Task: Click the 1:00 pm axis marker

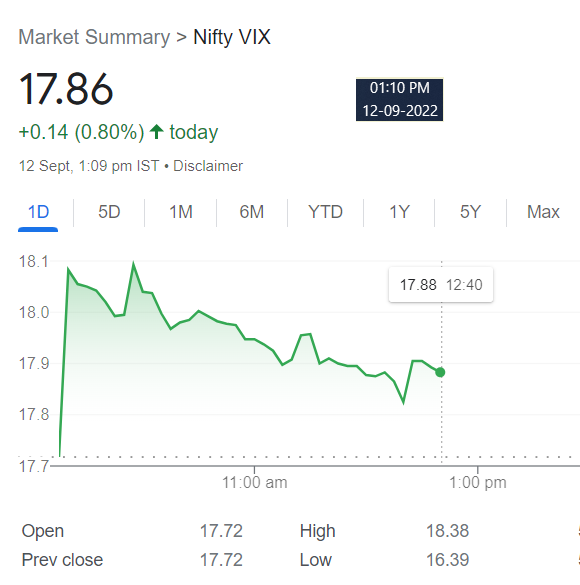Action: tap(478, 482)
